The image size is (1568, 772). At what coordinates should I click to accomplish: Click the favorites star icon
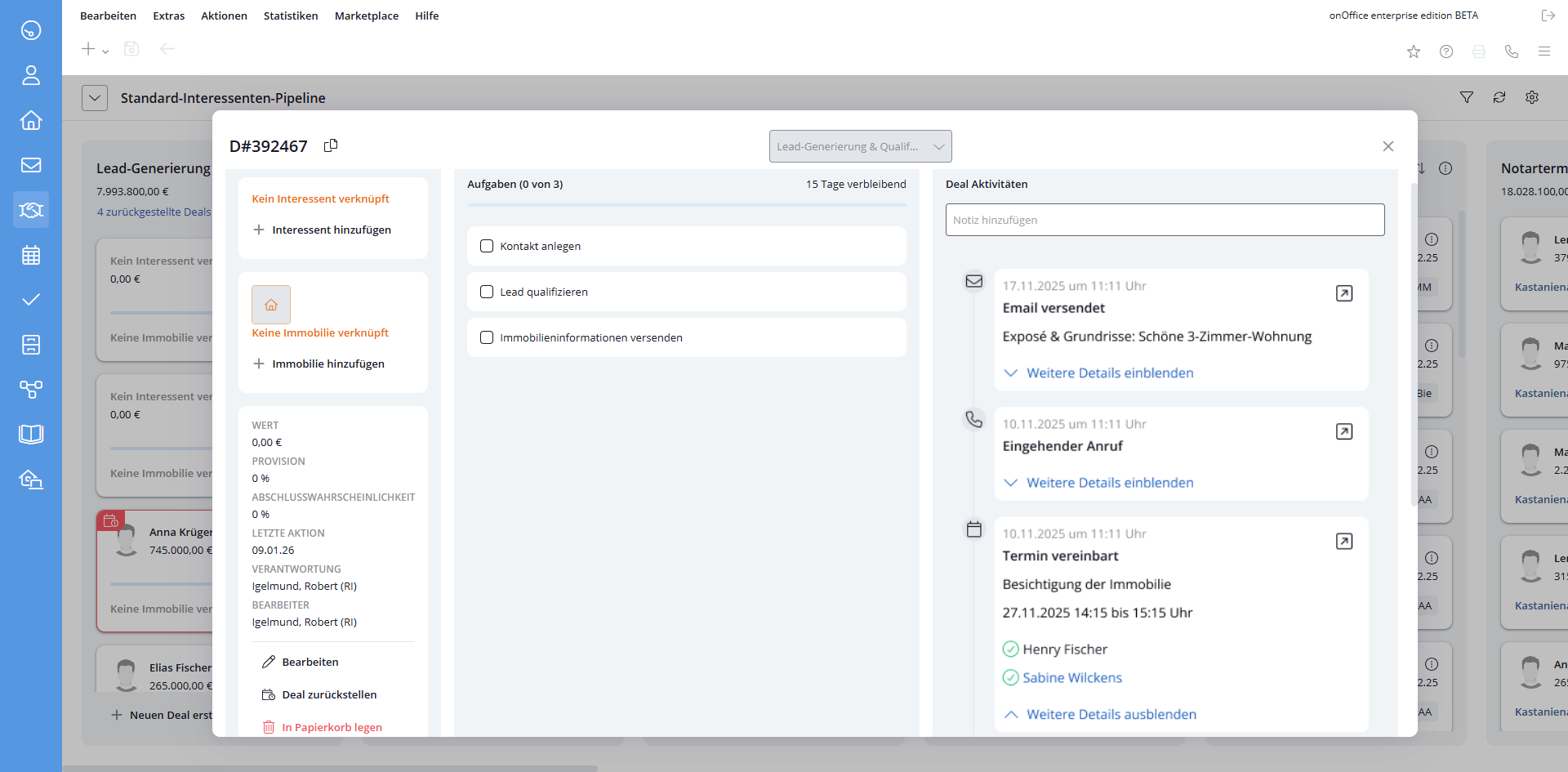[1414, 51]
